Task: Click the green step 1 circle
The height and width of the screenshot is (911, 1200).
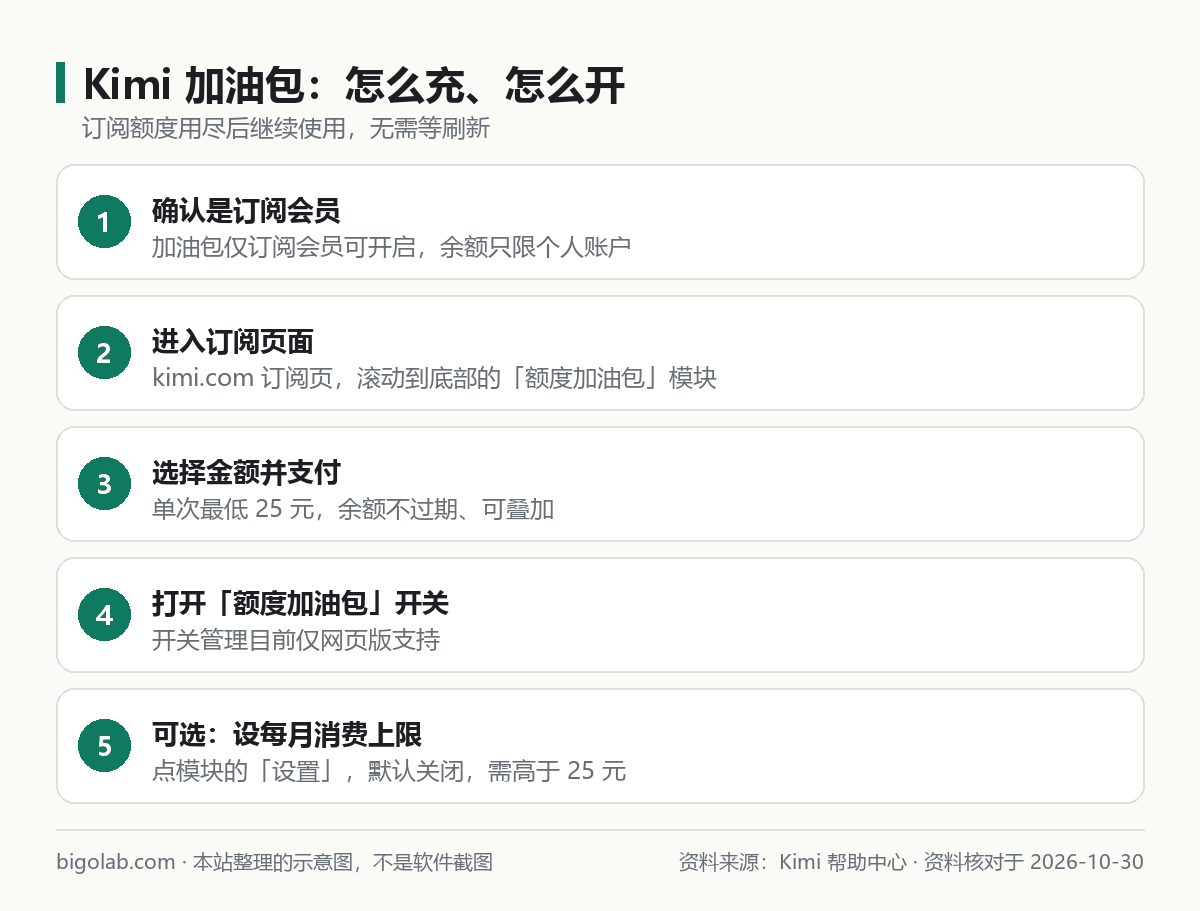Action: [104, 222]
